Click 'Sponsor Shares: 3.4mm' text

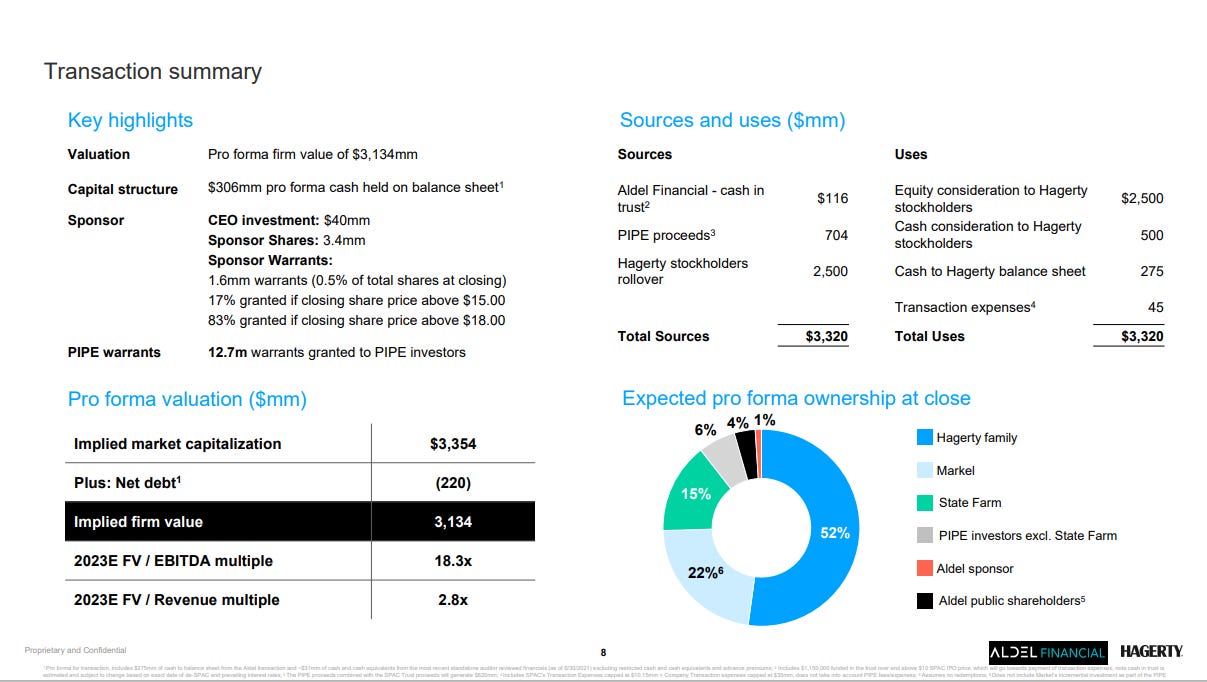click(286, 240)
